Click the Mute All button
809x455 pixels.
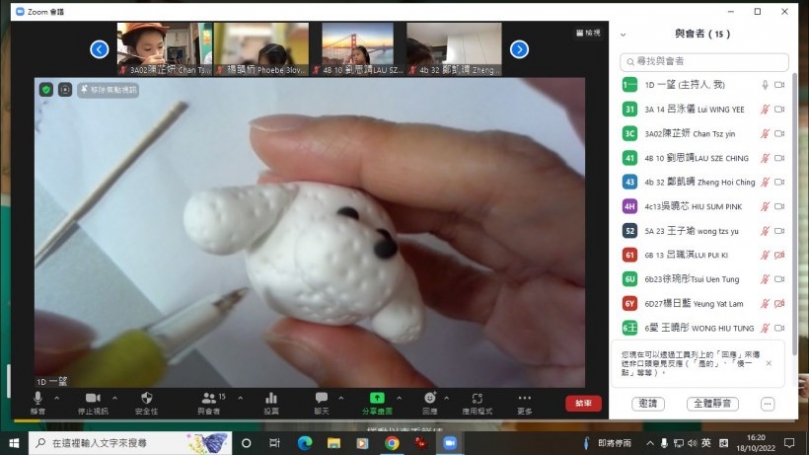(713, 403)
